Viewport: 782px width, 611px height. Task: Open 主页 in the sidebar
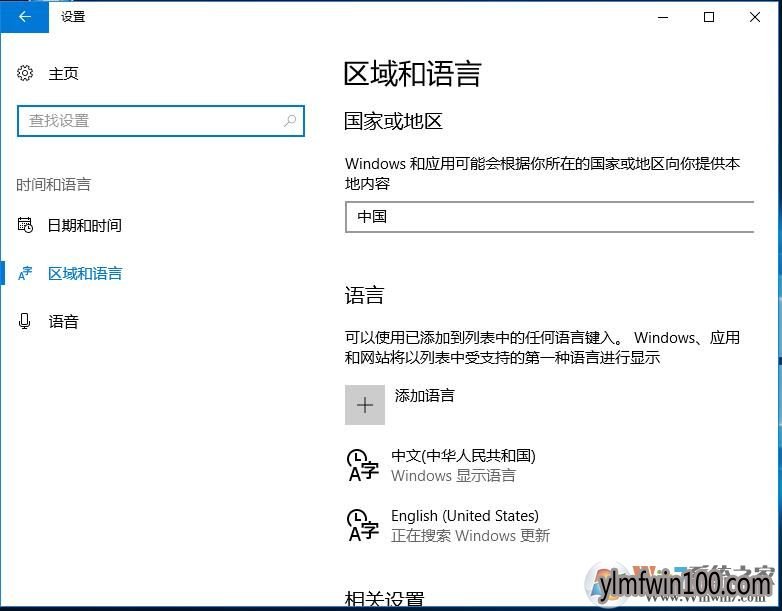(x=63, y=73)
